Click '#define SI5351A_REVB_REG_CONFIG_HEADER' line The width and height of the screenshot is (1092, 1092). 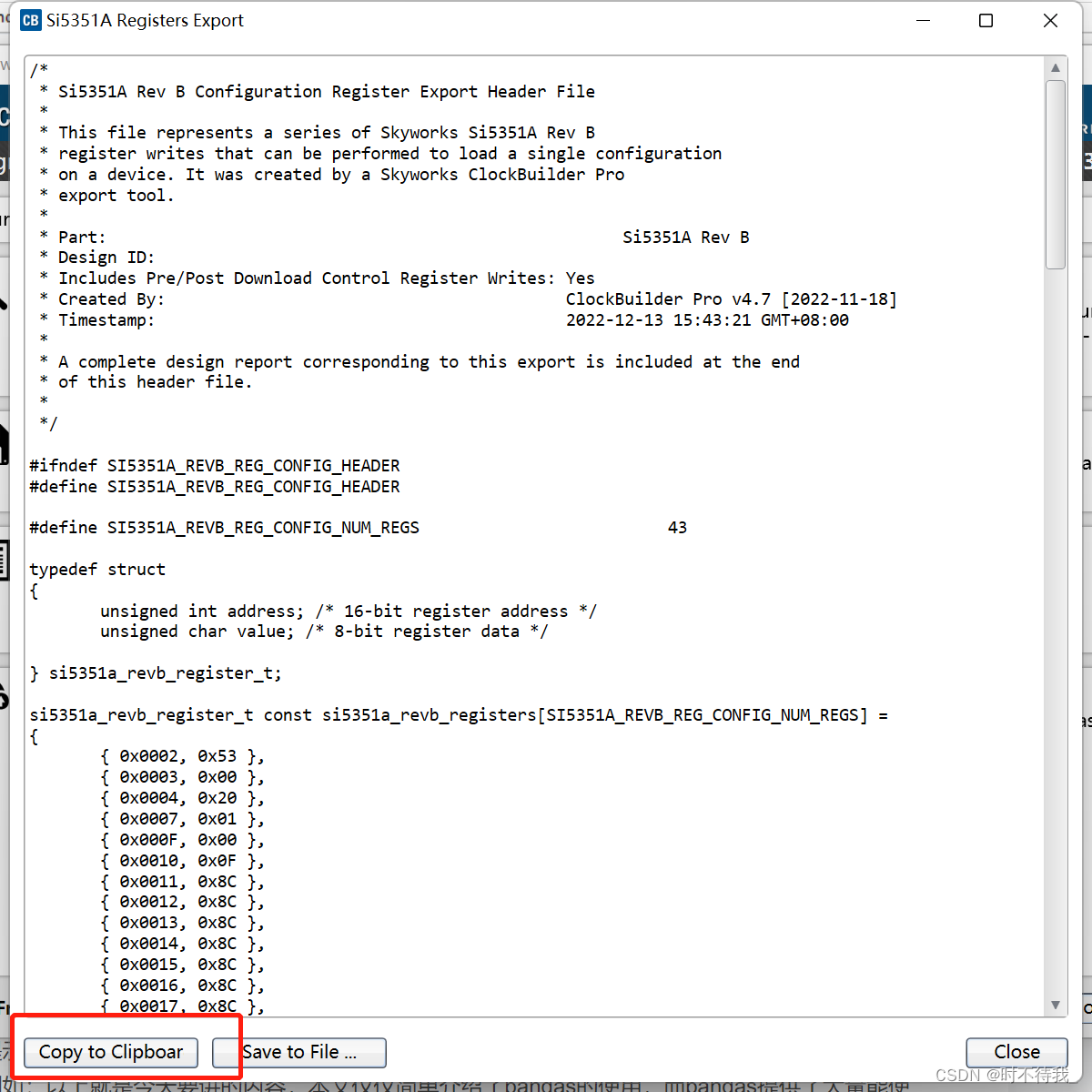pos(215,487)
